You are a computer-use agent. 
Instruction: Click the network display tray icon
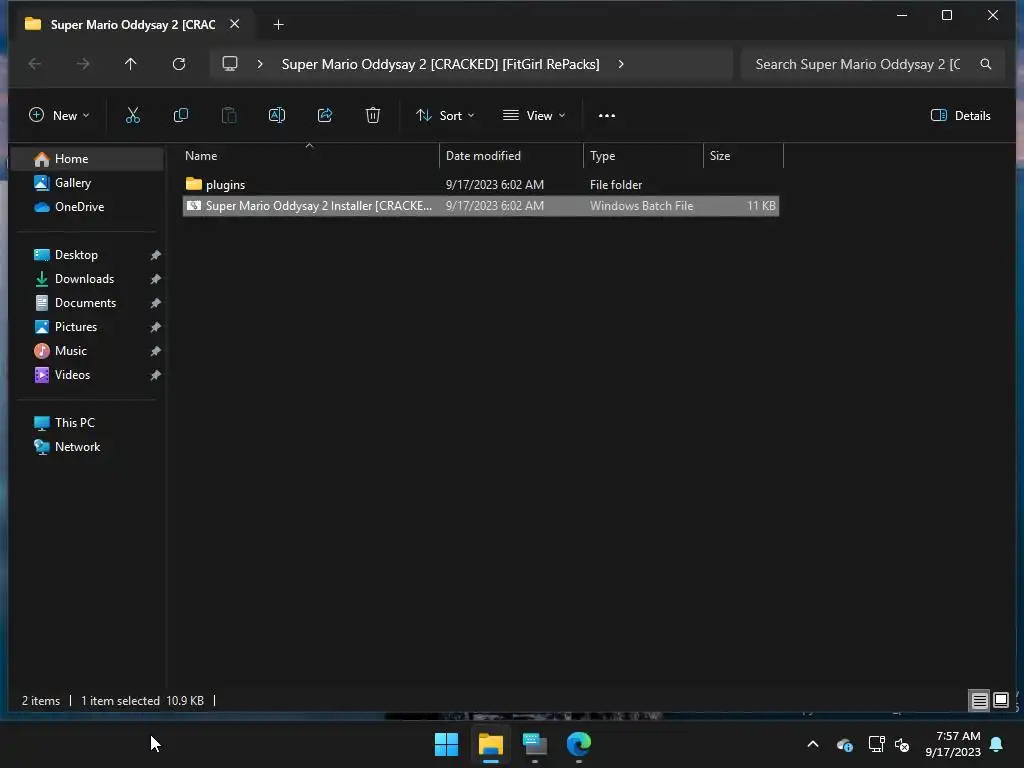tap(876, 744)
